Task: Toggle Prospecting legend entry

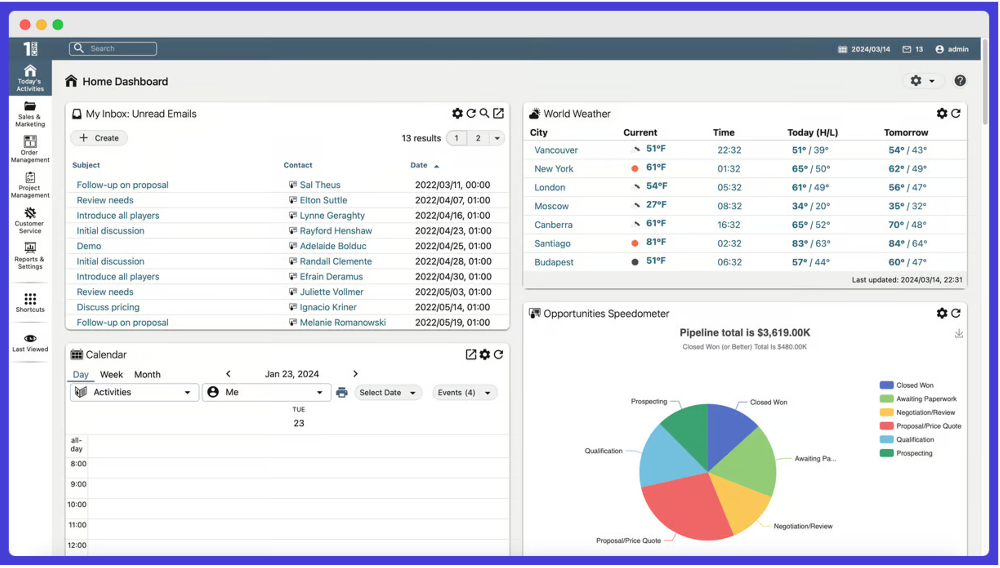Action: coord(906,453)
